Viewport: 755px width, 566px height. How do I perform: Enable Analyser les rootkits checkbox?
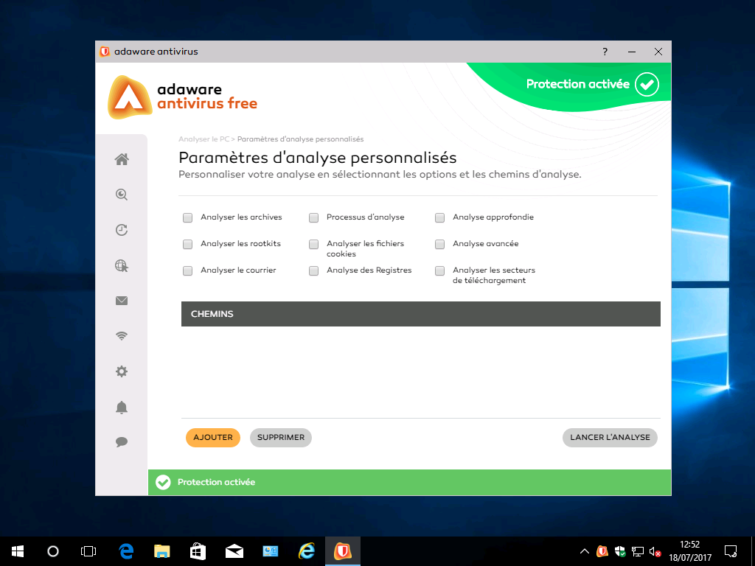pos(188,244)
